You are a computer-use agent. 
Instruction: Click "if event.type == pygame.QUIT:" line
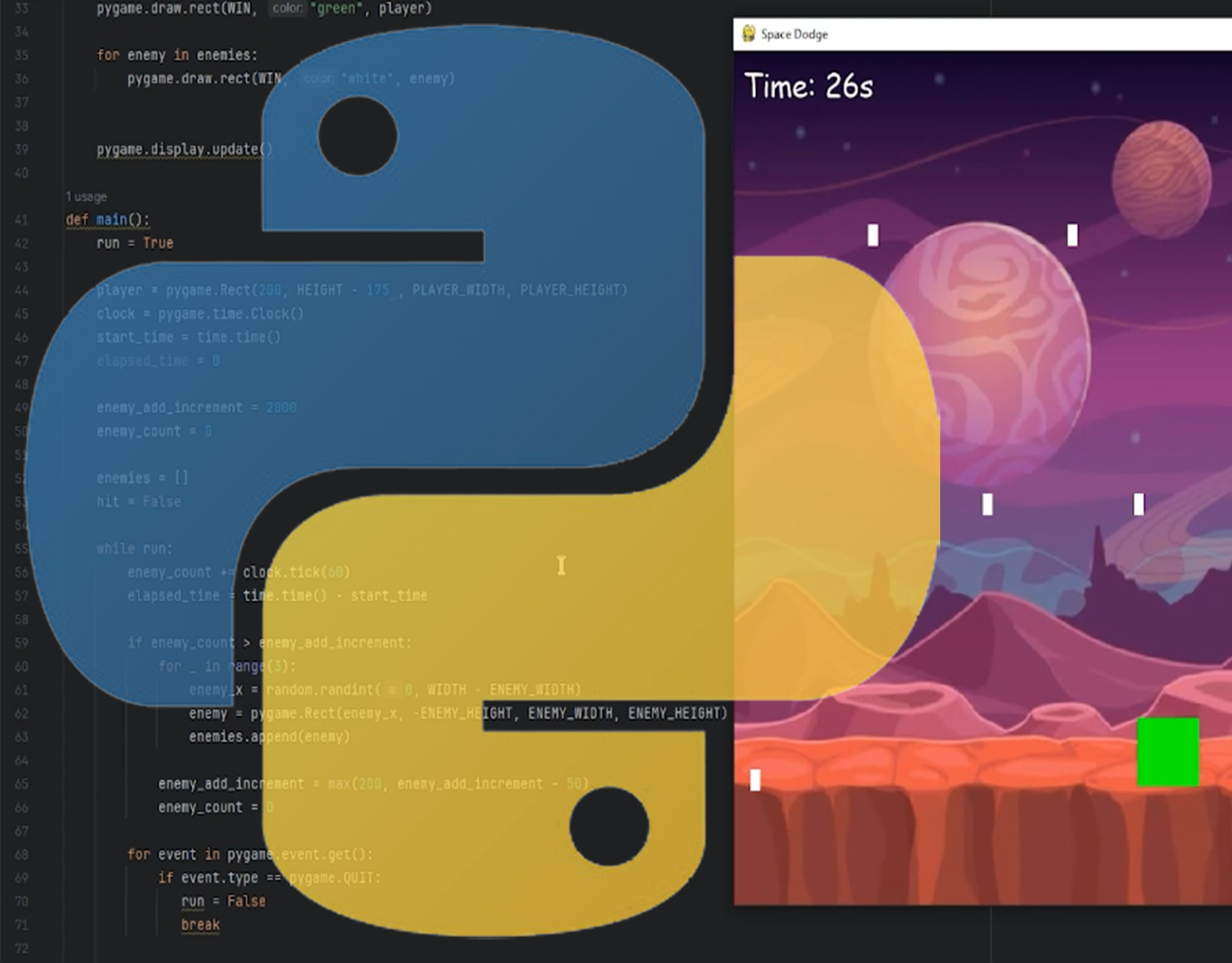pos(269,877)
